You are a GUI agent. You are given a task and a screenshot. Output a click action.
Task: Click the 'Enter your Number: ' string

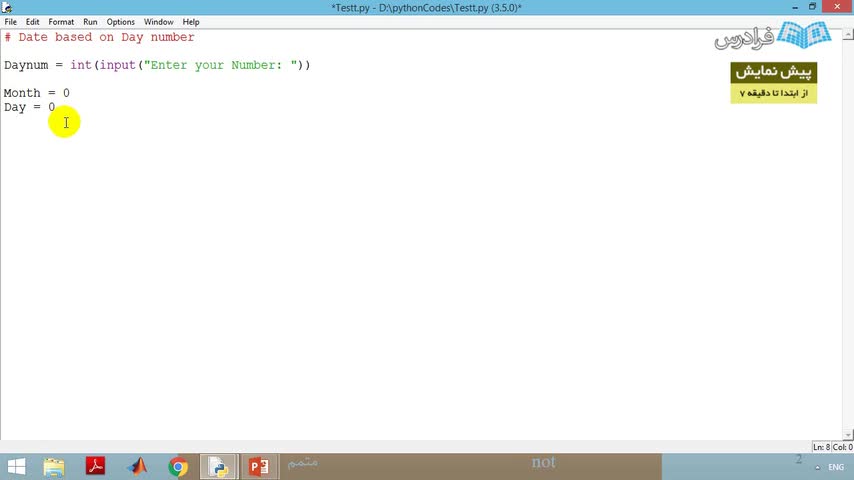coord(221,65)
